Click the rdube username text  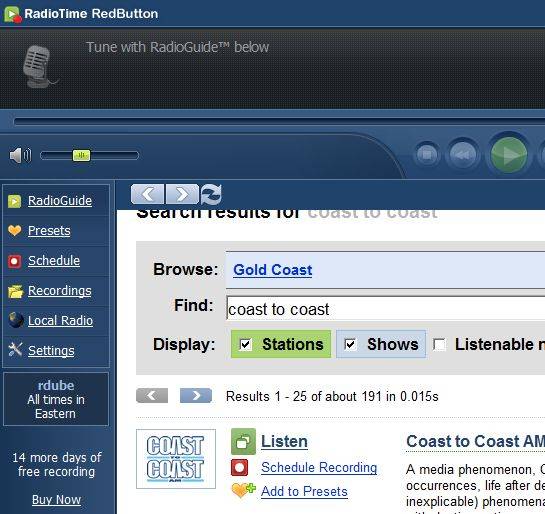[56, 385]
